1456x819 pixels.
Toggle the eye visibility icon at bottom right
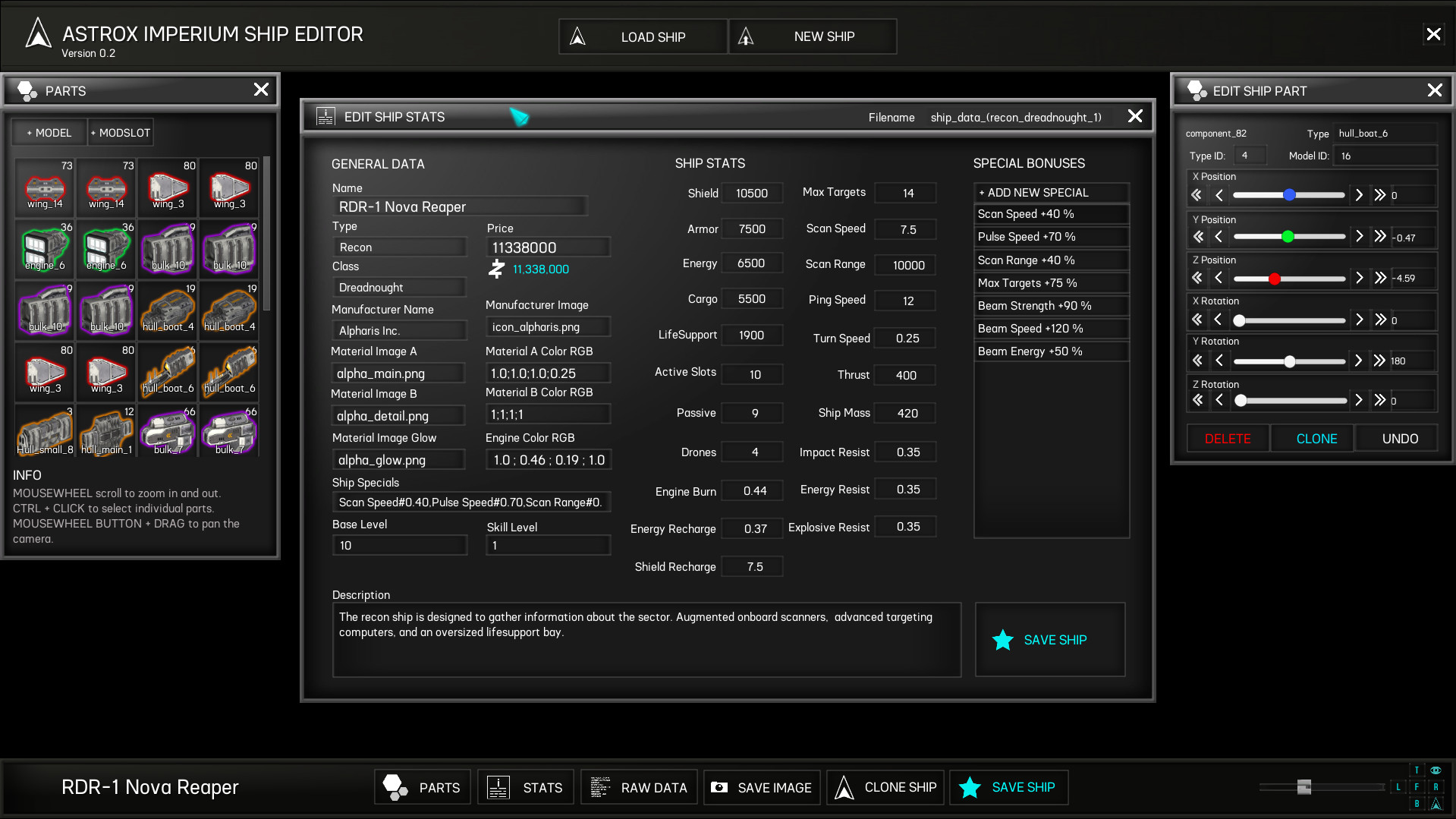(x=1436, y=770)
